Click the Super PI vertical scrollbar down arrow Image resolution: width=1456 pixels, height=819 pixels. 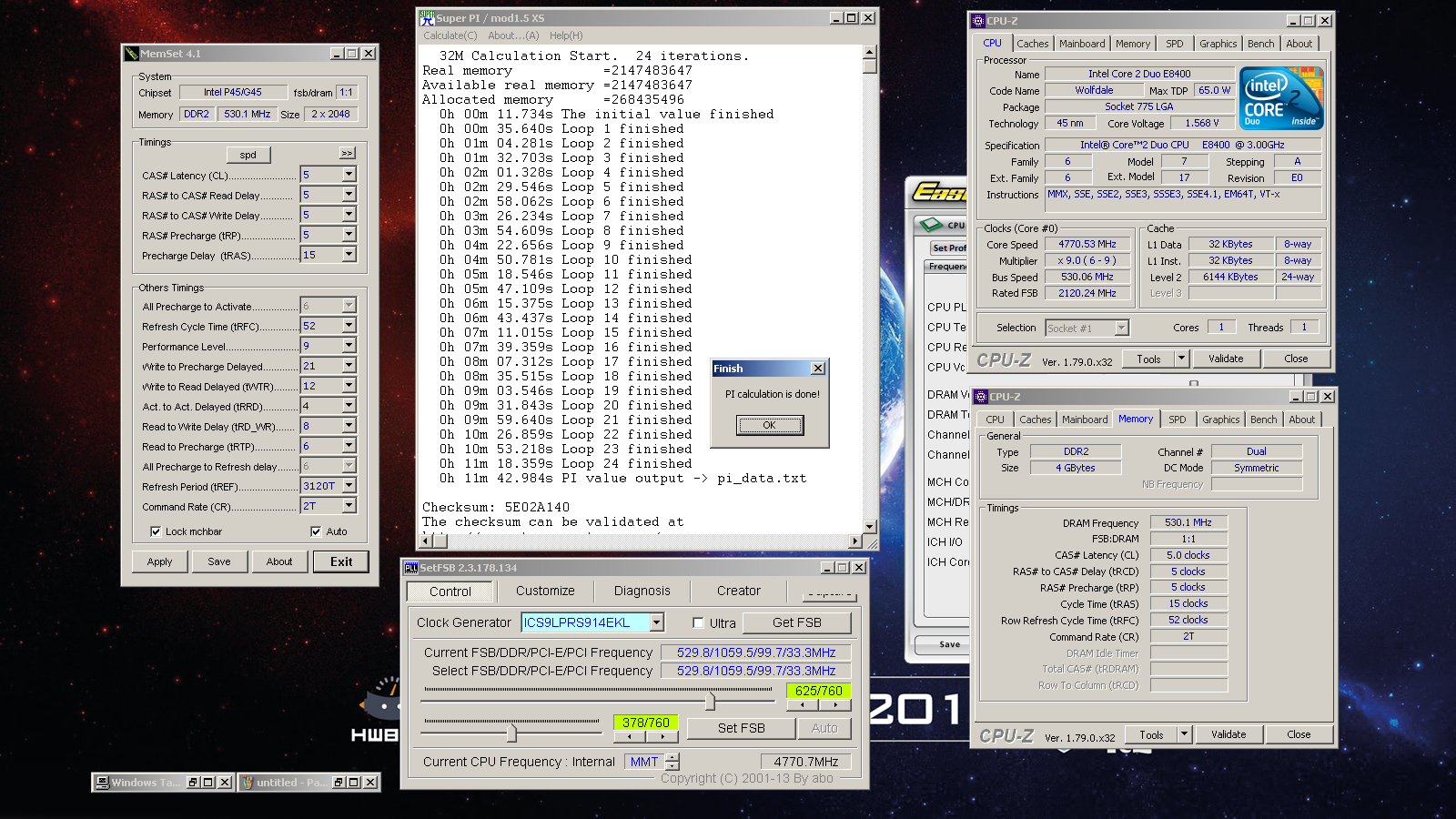[870, 527]
